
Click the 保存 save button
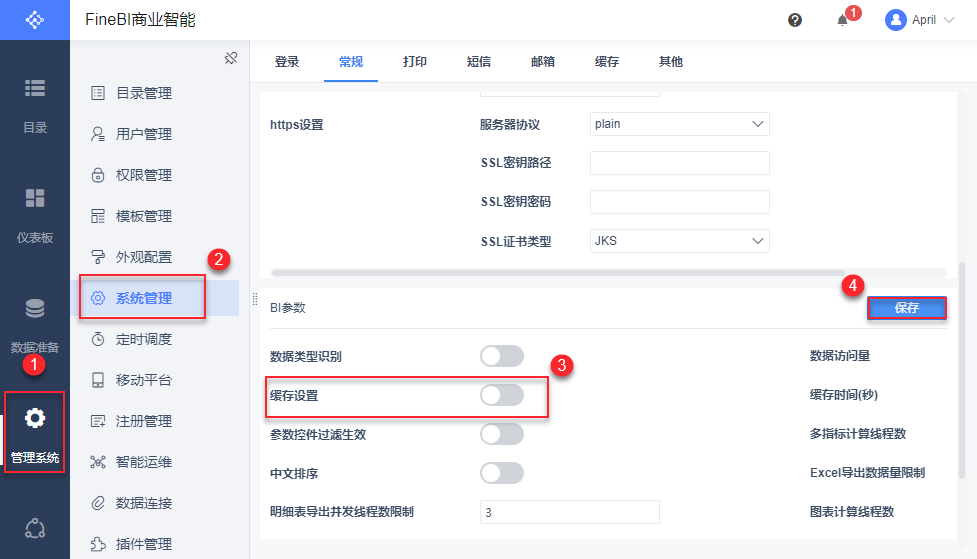907,308
